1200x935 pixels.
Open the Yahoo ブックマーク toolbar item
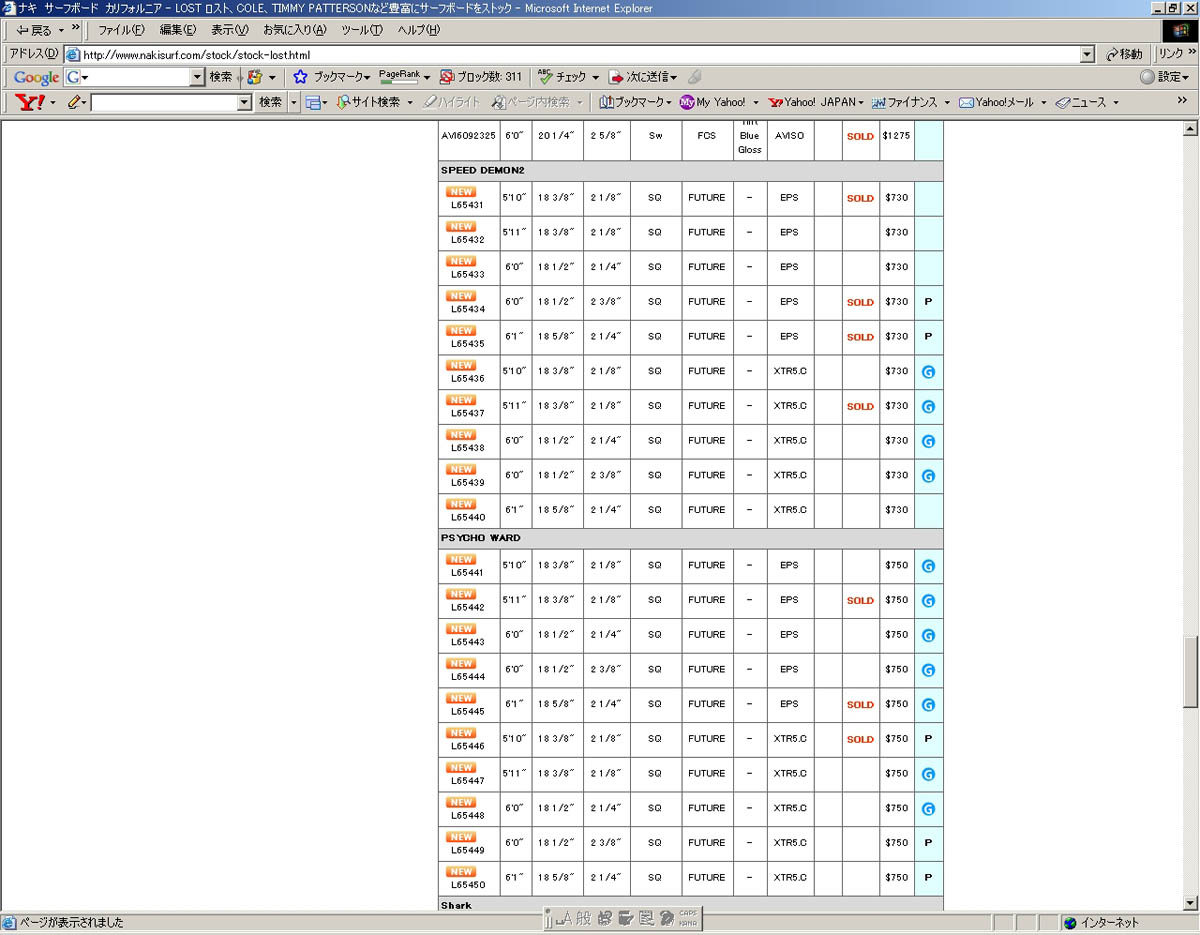click(636, 102)
